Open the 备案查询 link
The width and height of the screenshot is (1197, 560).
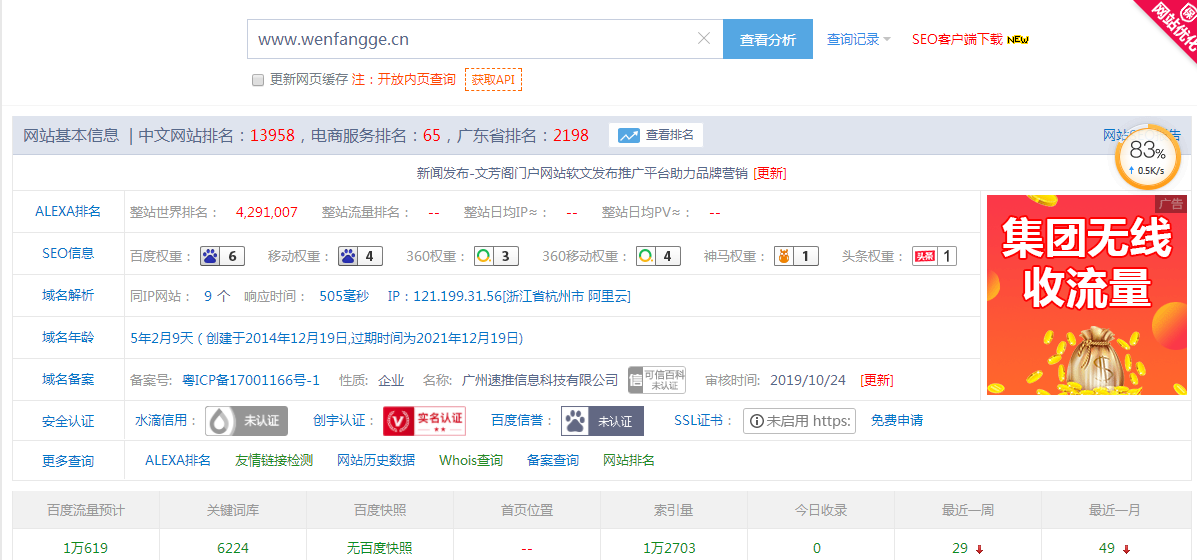[x=553, y=460]
